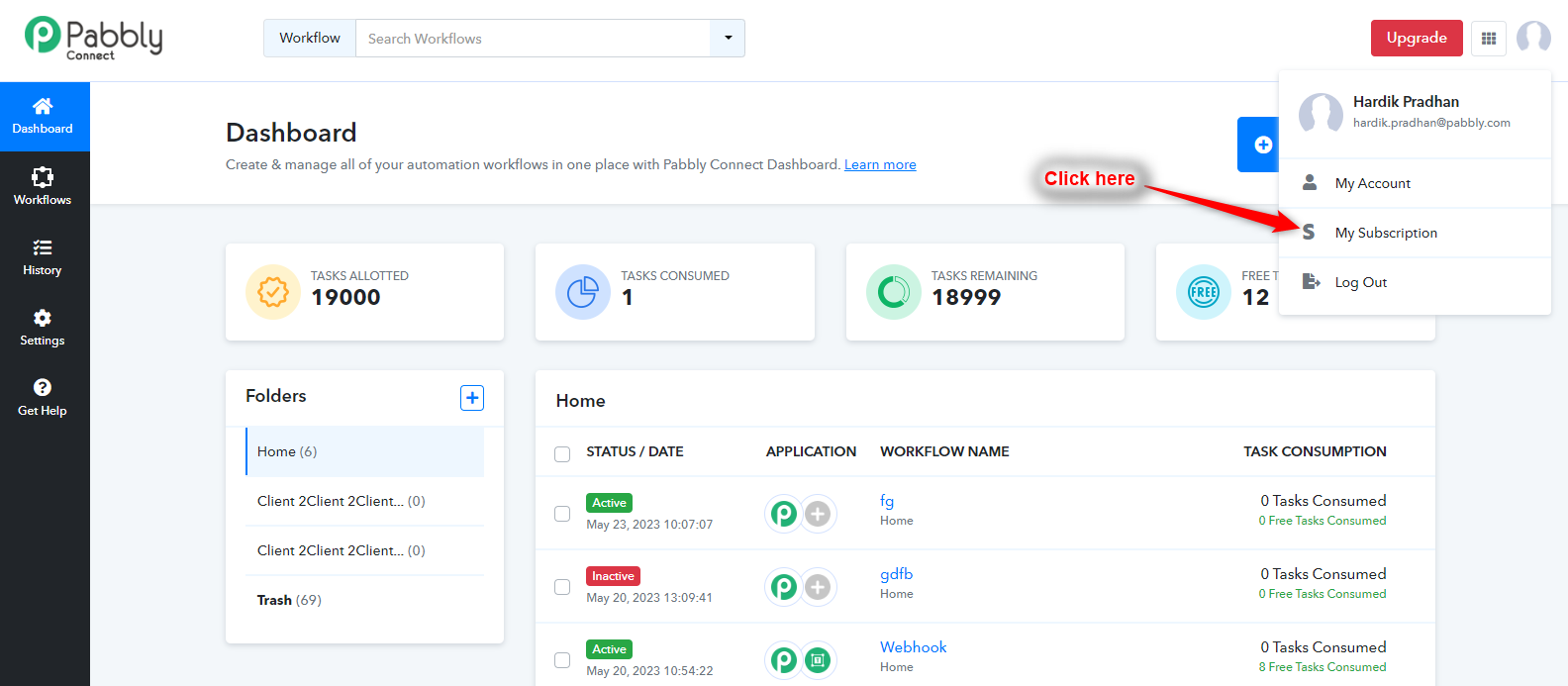Click the WORKFLOW NAME column header
This screenshot has height=686, width=1568.
944,451
